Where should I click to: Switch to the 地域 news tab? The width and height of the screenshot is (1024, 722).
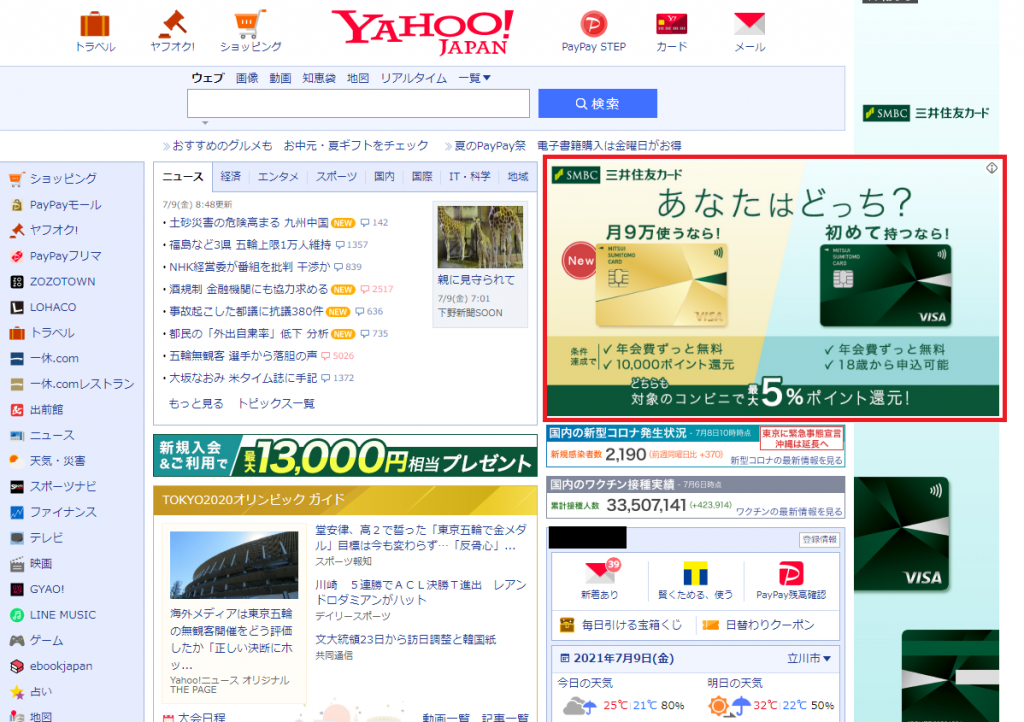click(518, 176)
